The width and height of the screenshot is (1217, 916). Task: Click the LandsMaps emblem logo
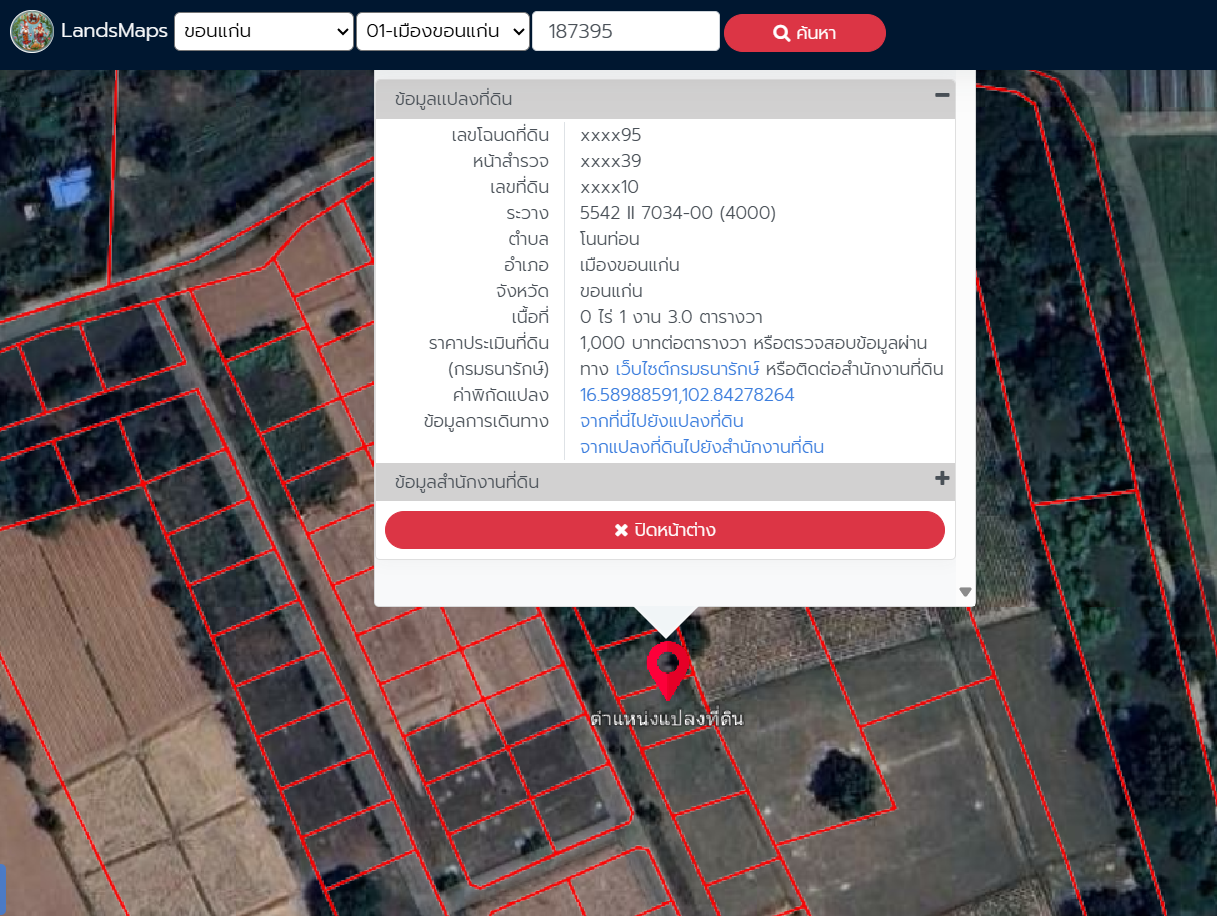click(x=32, y=31)
